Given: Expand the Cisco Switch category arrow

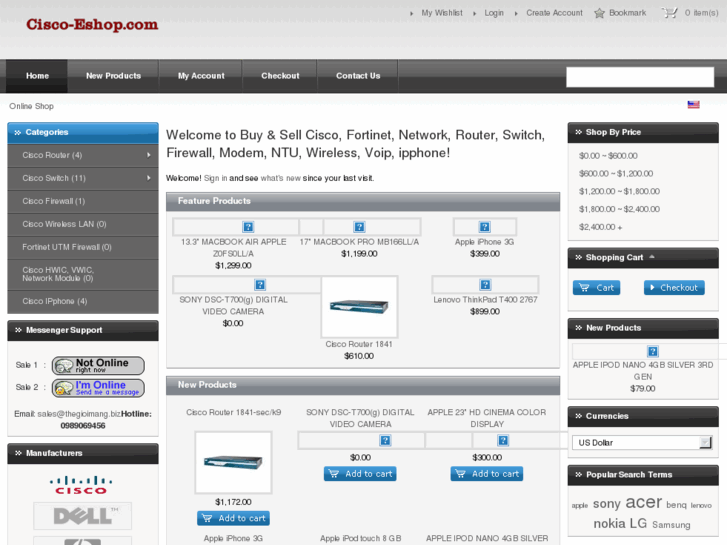Looking at the screenshot, I should pyautogui.click(x=149, y=178).
